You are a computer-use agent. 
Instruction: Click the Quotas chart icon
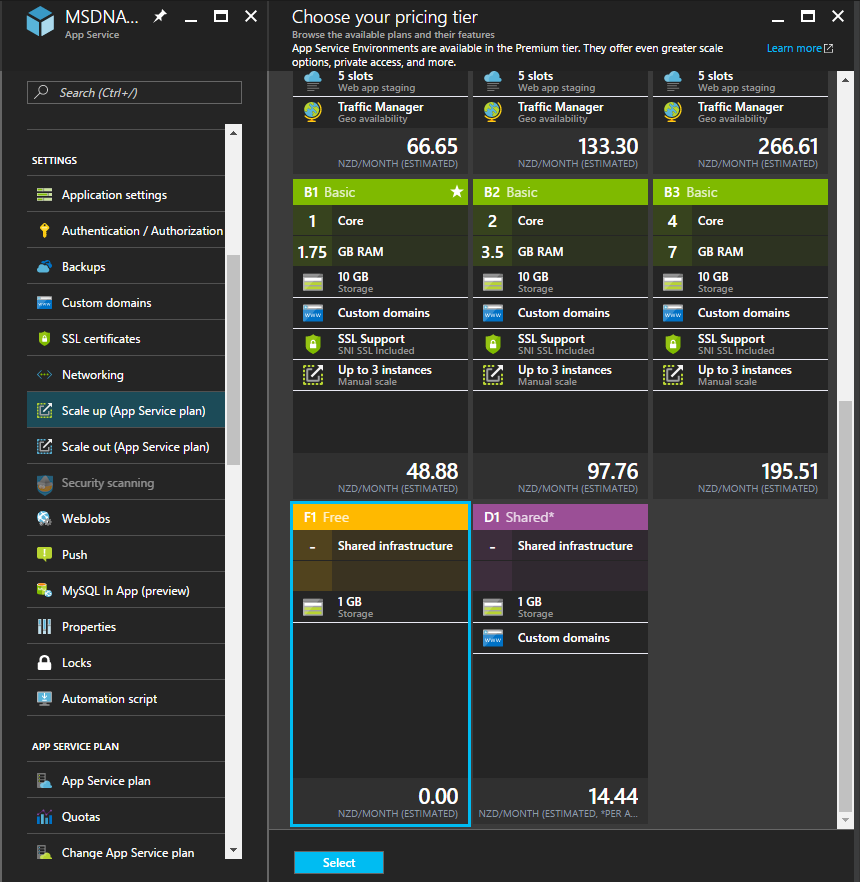tap(44, 817)
